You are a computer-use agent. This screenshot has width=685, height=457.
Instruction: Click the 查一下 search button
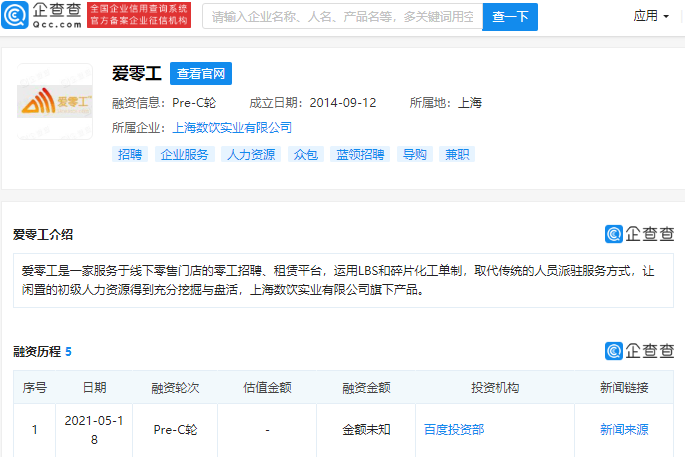coord(510,17)
